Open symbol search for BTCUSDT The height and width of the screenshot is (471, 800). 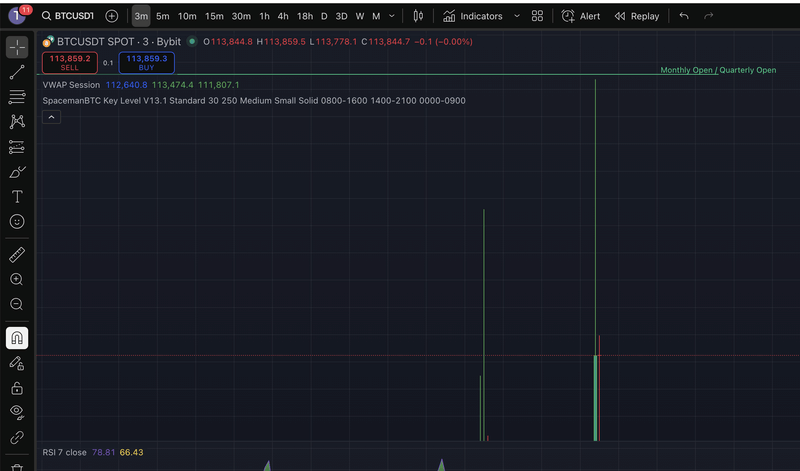pos(68,16)
